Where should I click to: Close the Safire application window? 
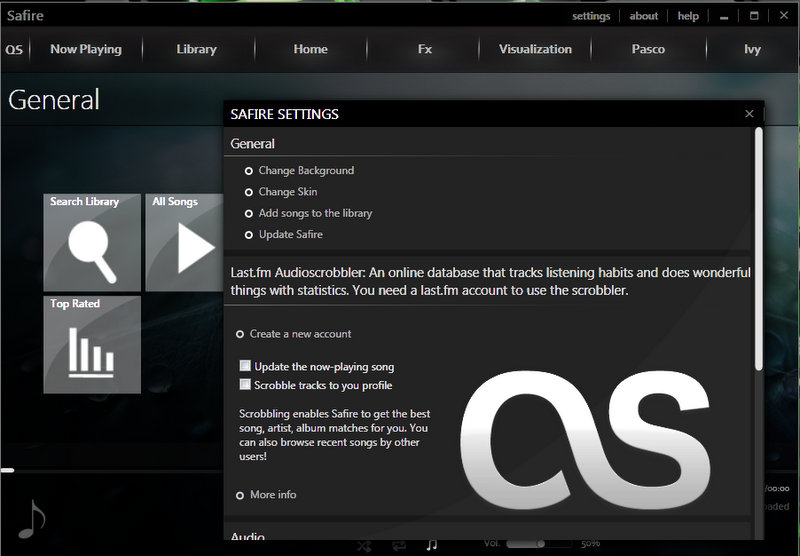click(784, 16)
